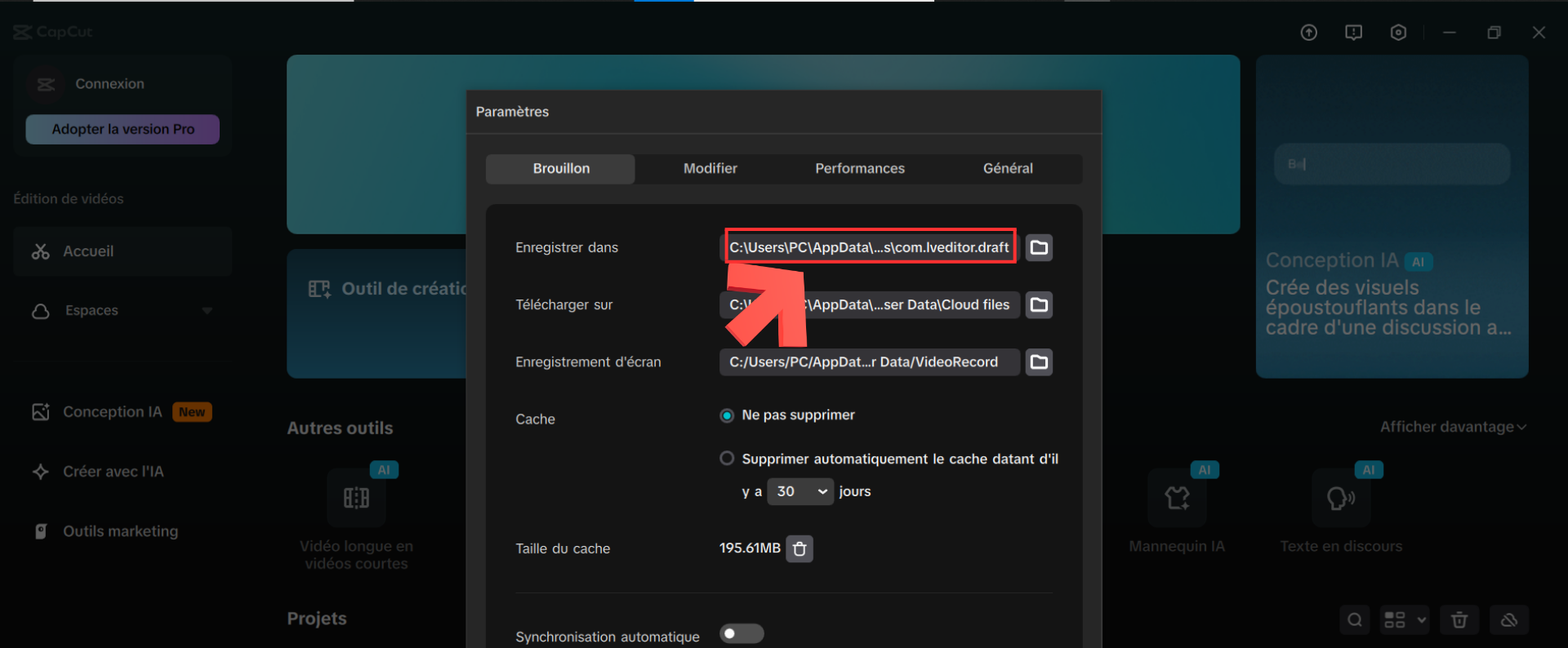Click the projects trash icon
The height and width of the screenshot is (648, 1568).
pyautogui.click(x=1459, y=620)
